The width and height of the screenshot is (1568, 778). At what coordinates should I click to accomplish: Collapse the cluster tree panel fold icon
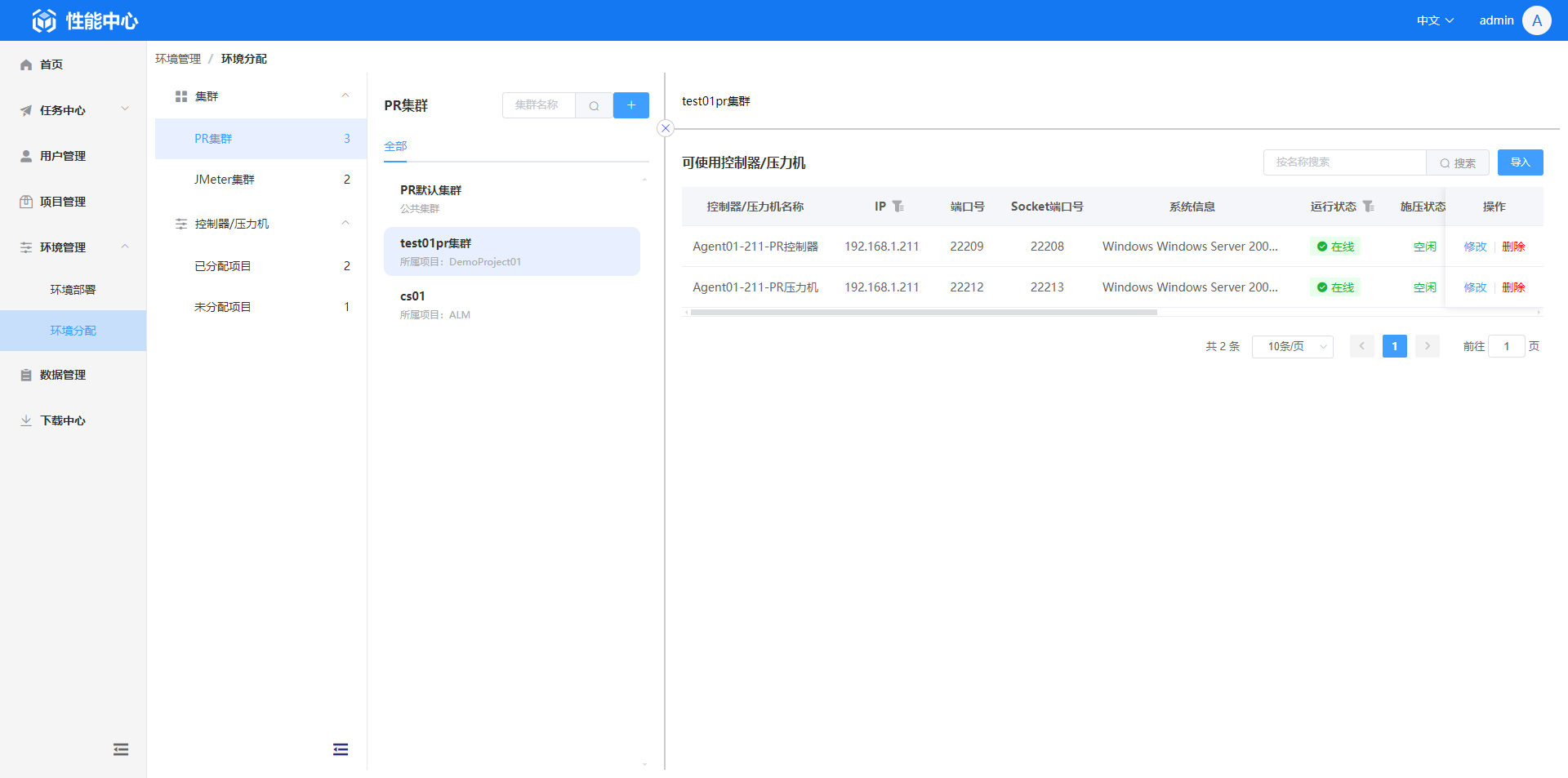pos(341,749)
